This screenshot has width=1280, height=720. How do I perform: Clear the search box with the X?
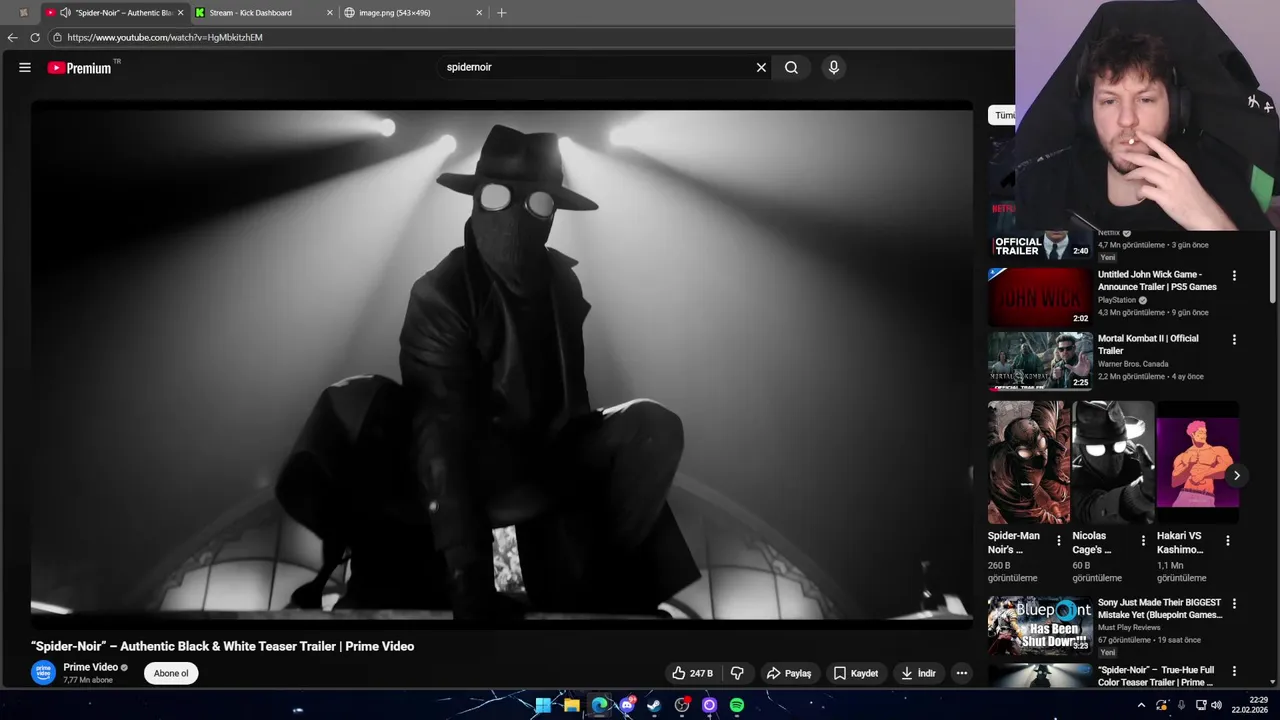click(x=761, y=67)
